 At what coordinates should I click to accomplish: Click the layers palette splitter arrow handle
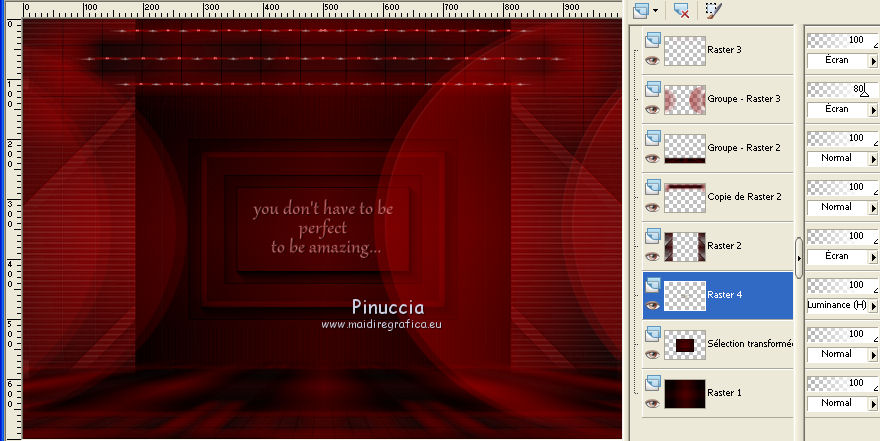[x=799, y=258]
